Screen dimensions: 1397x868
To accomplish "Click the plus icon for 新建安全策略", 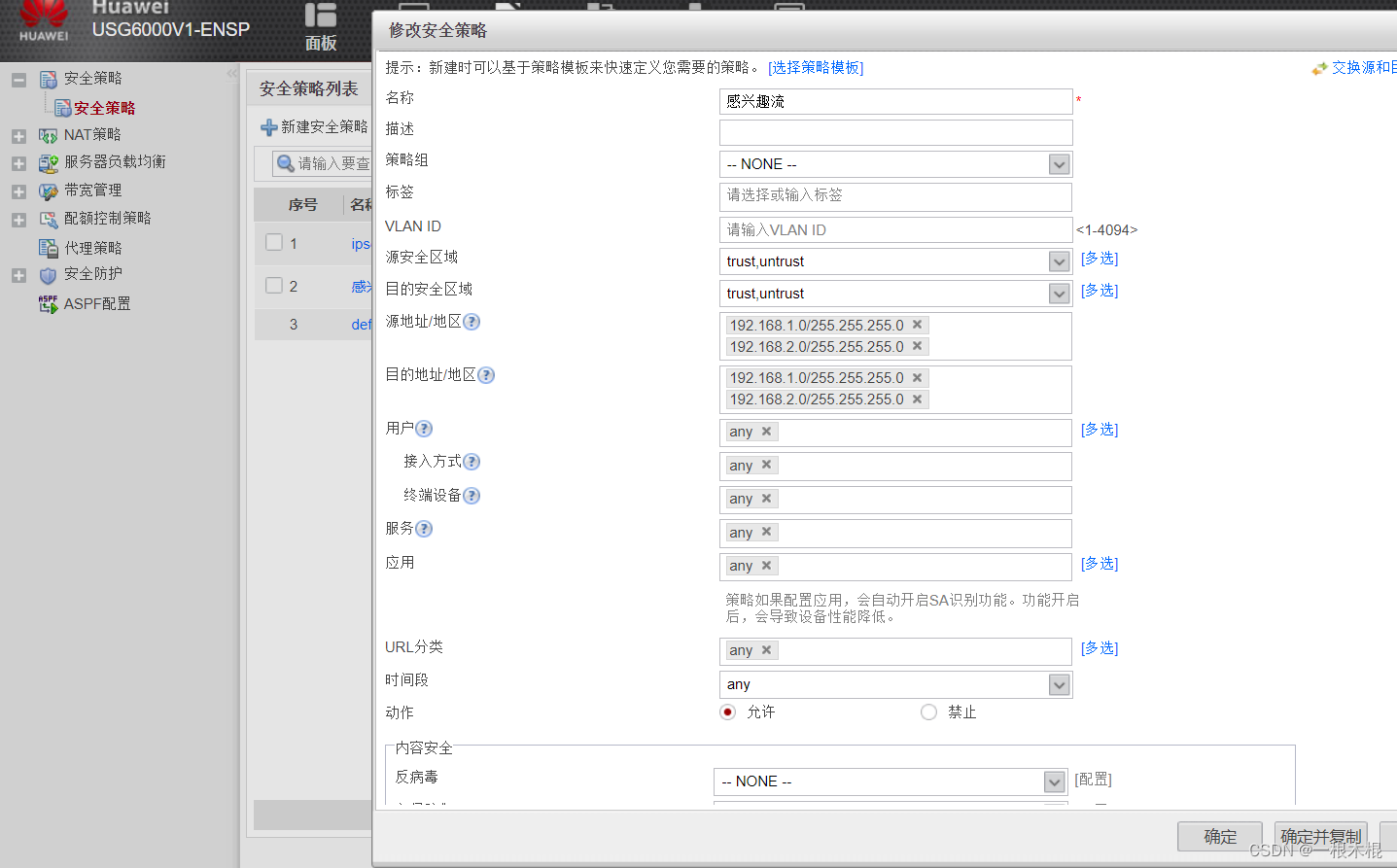I will (x=269, y=127).
